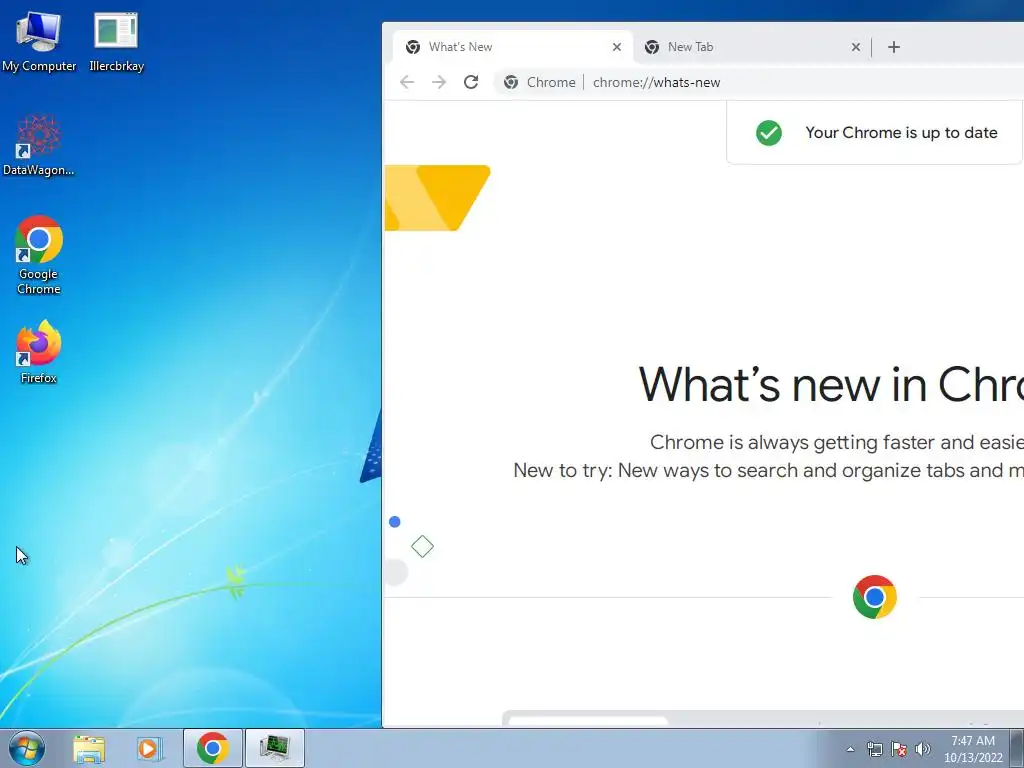Click the Chrome site info chip

pyautogui.click(x=539, y=82)
